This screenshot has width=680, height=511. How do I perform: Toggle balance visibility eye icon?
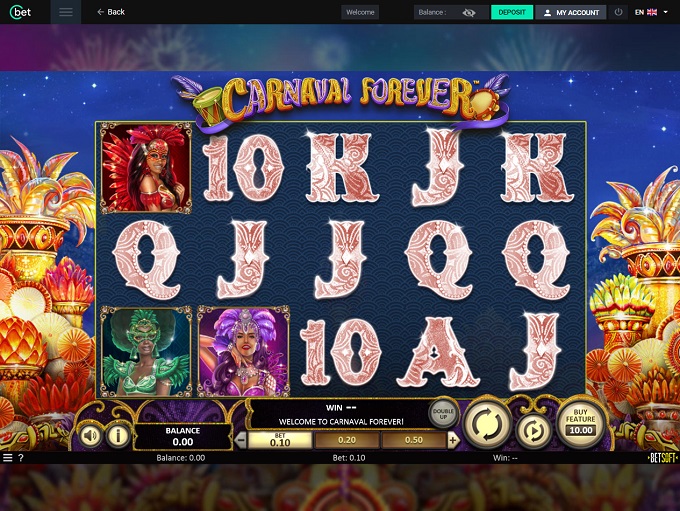click(468, 13)
